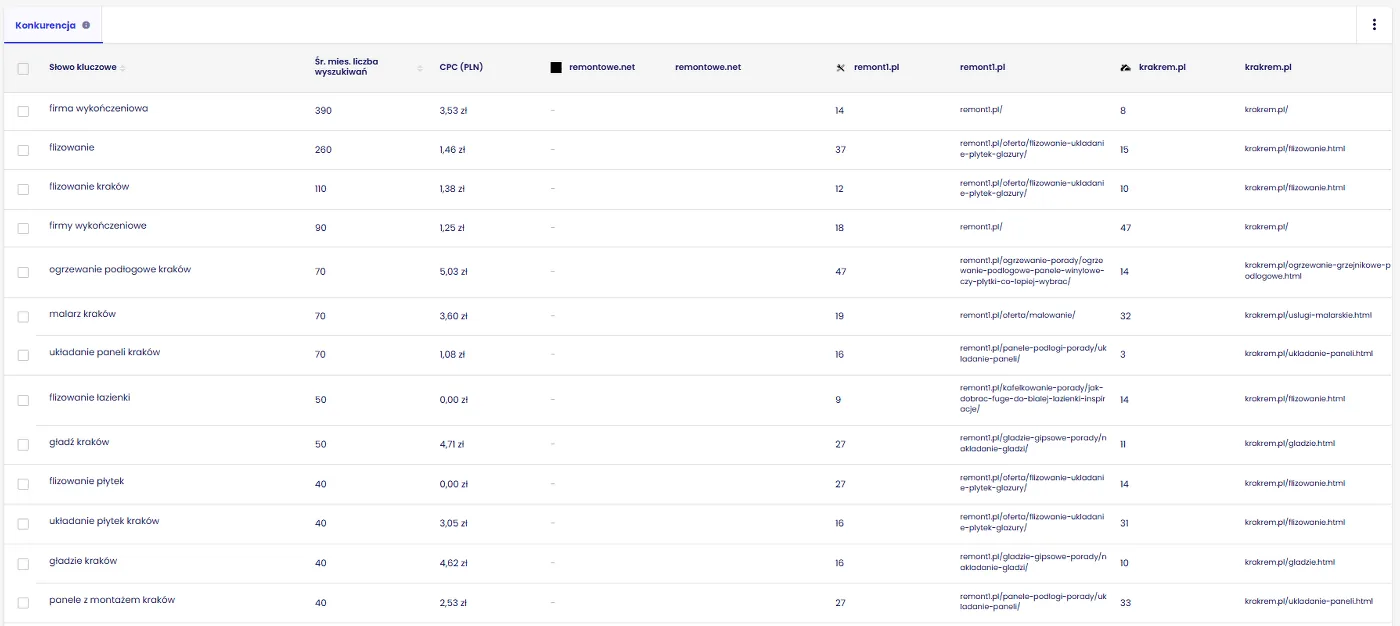Click the 390 search volume value
The height and width of the screenshot is (626, 1400).
pos(323,111)
